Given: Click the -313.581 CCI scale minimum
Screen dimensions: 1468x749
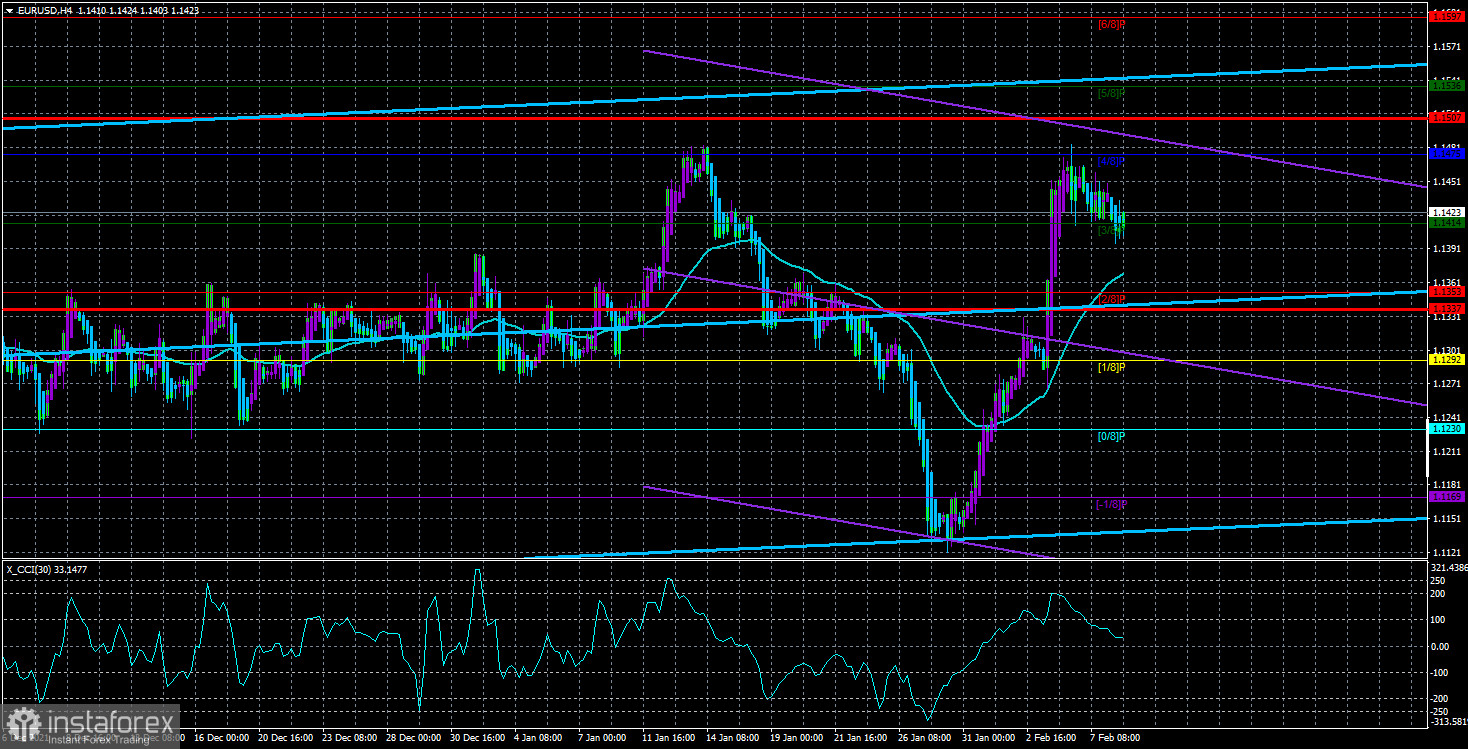Looking at the screenshot, I should (x=1448, y=721).
